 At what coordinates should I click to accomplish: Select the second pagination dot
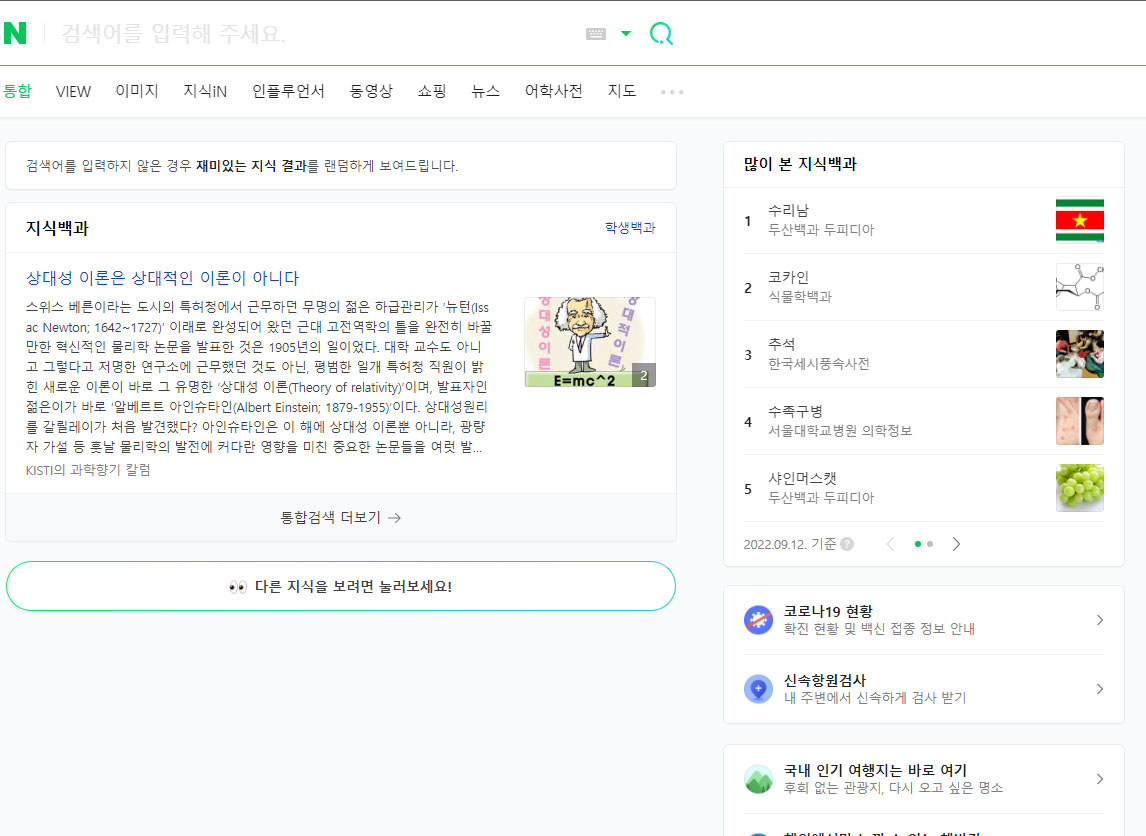930,544
